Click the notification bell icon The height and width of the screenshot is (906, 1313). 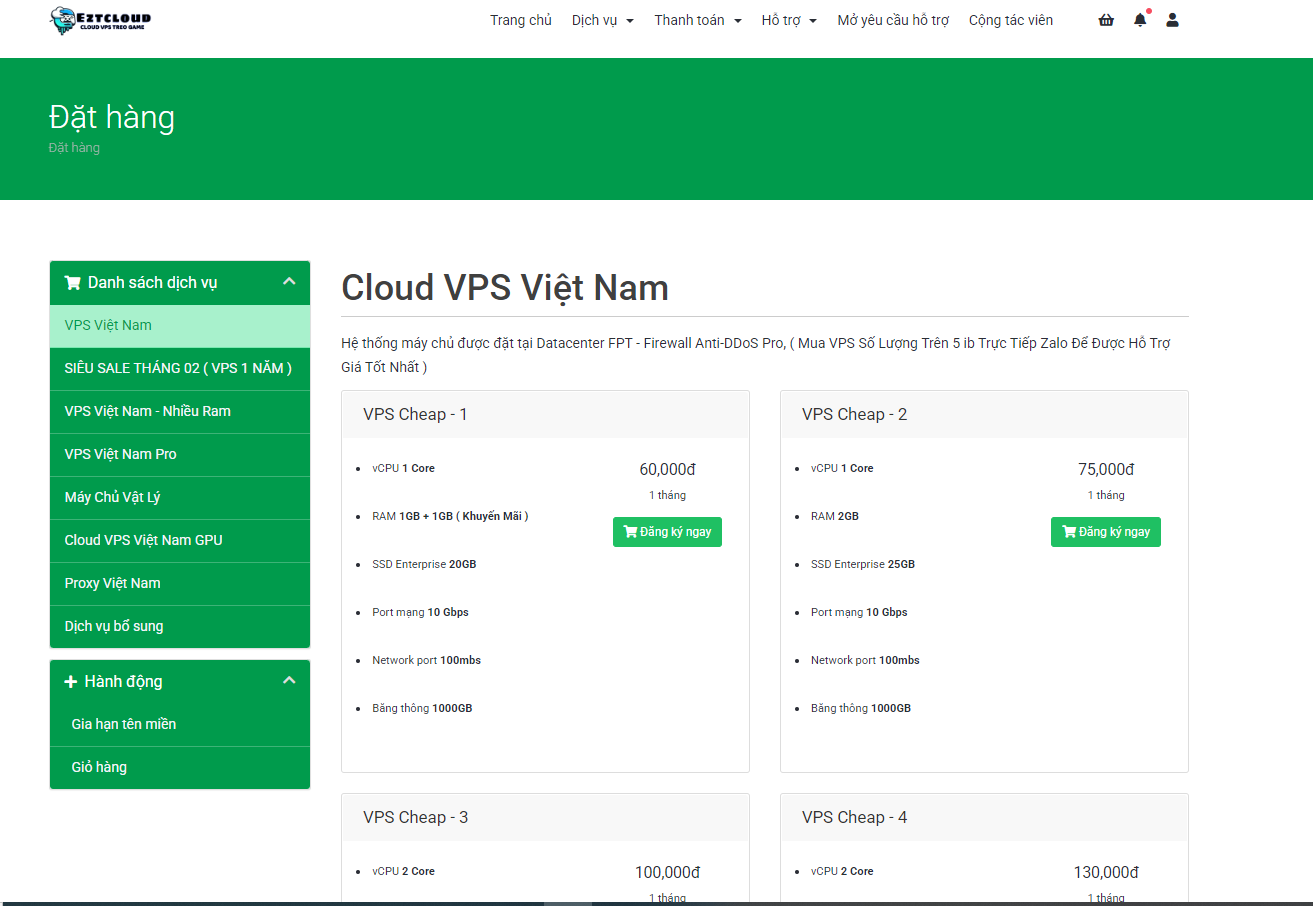[1140, 20]
